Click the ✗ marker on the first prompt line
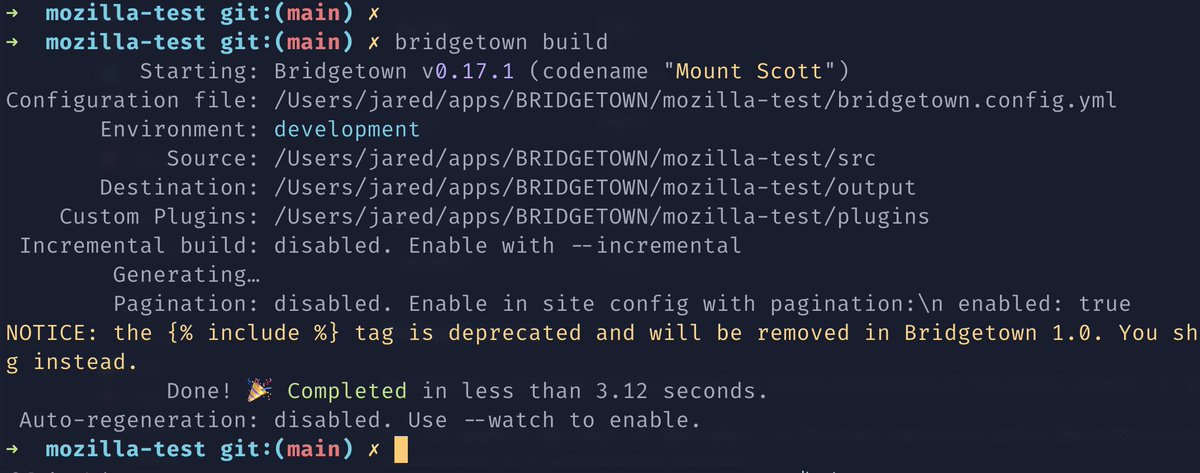1200x473 pixels. point(374,15)
